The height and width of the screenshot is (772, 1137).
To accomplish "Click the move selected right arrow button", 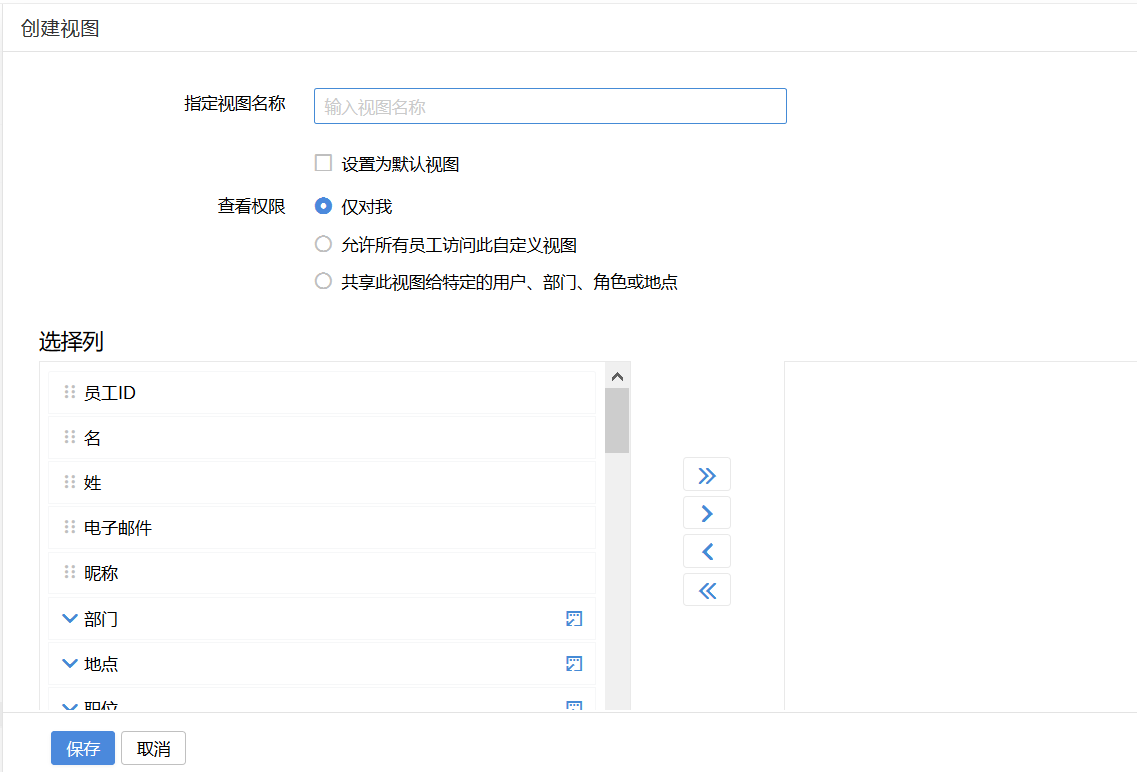I will [x=706, y=513].
